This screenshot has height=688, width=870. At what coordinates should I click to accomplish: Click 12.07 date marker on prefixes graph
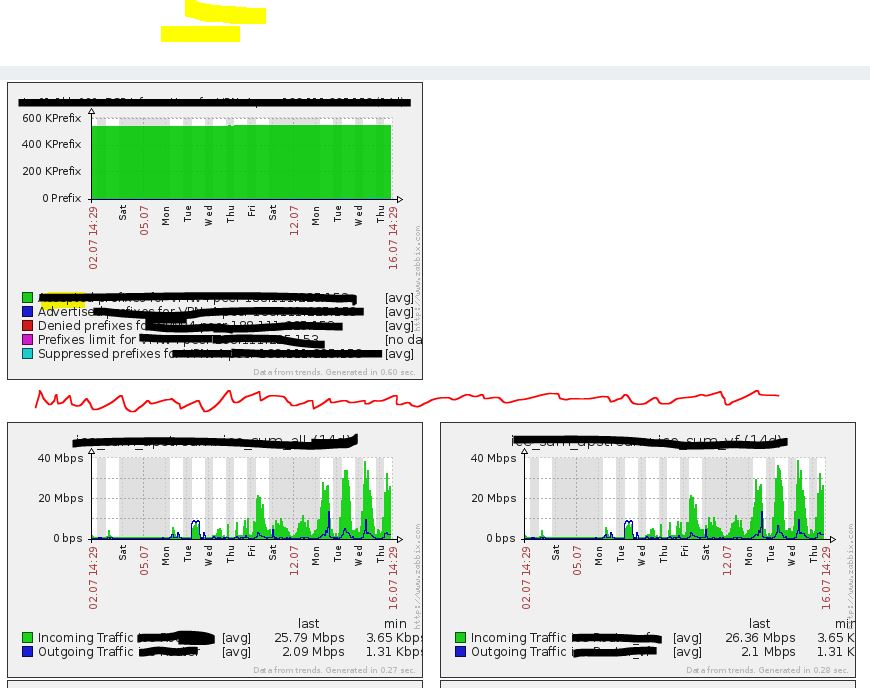coord(294,220)
